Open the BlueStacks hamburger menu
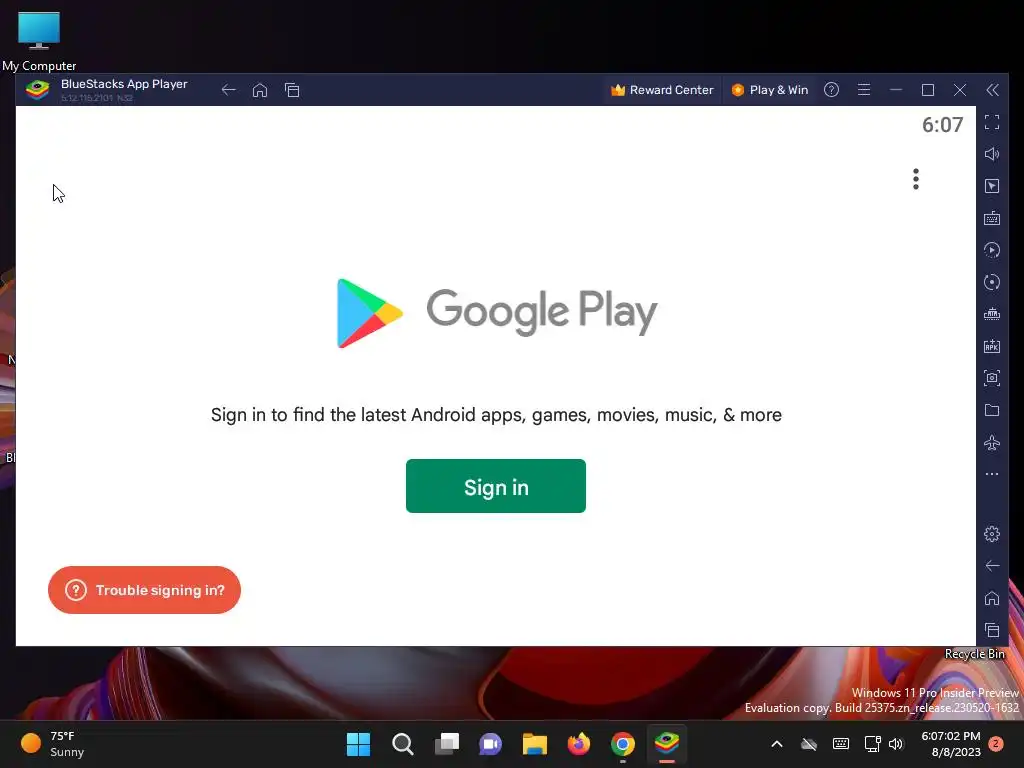The width and height of the screenshot is (1024, 768). (863, 90)
